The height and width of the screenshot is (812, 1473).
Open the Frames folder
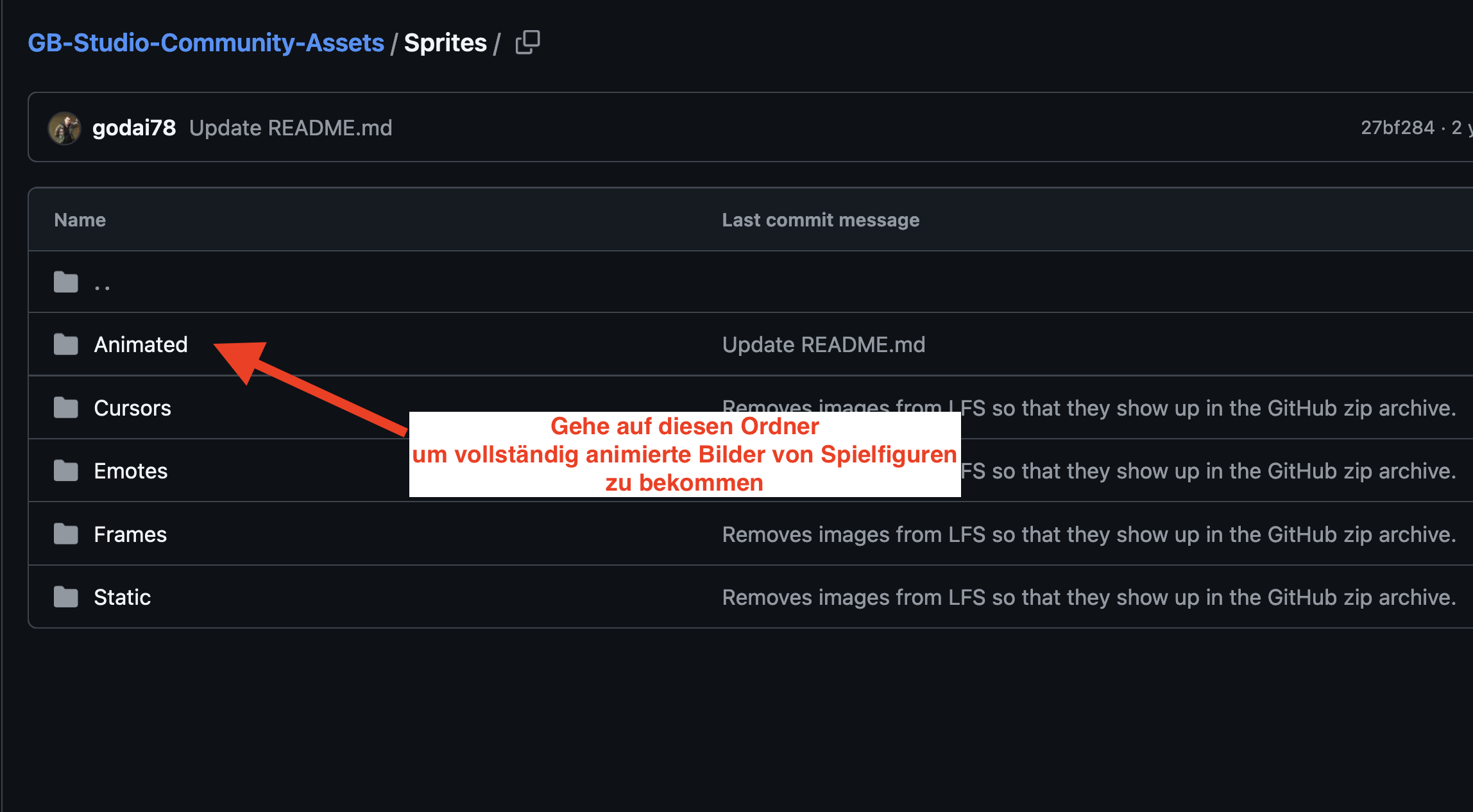[x=130, y=534]
